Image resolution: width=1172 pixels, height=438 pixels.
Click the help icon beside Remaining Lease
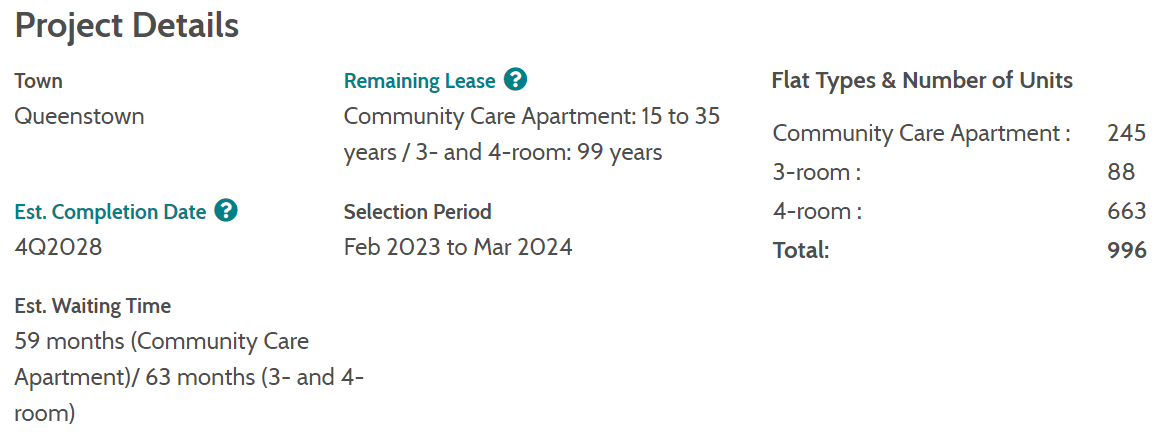coord(516,80)
